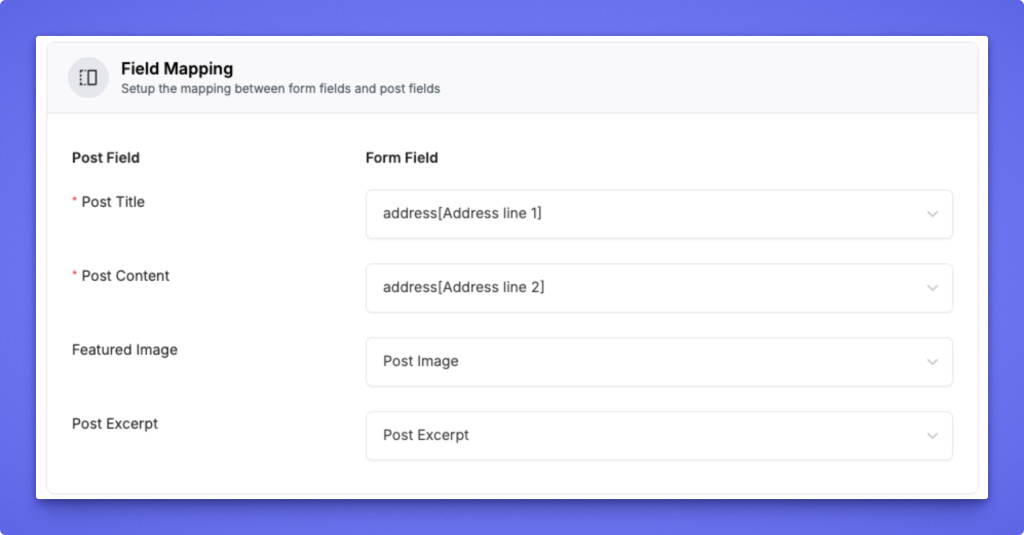Select the Post Excerpt label in left column
This screenshot has height=535, width=1024.
pyautogui.click(x=115, y=423)
